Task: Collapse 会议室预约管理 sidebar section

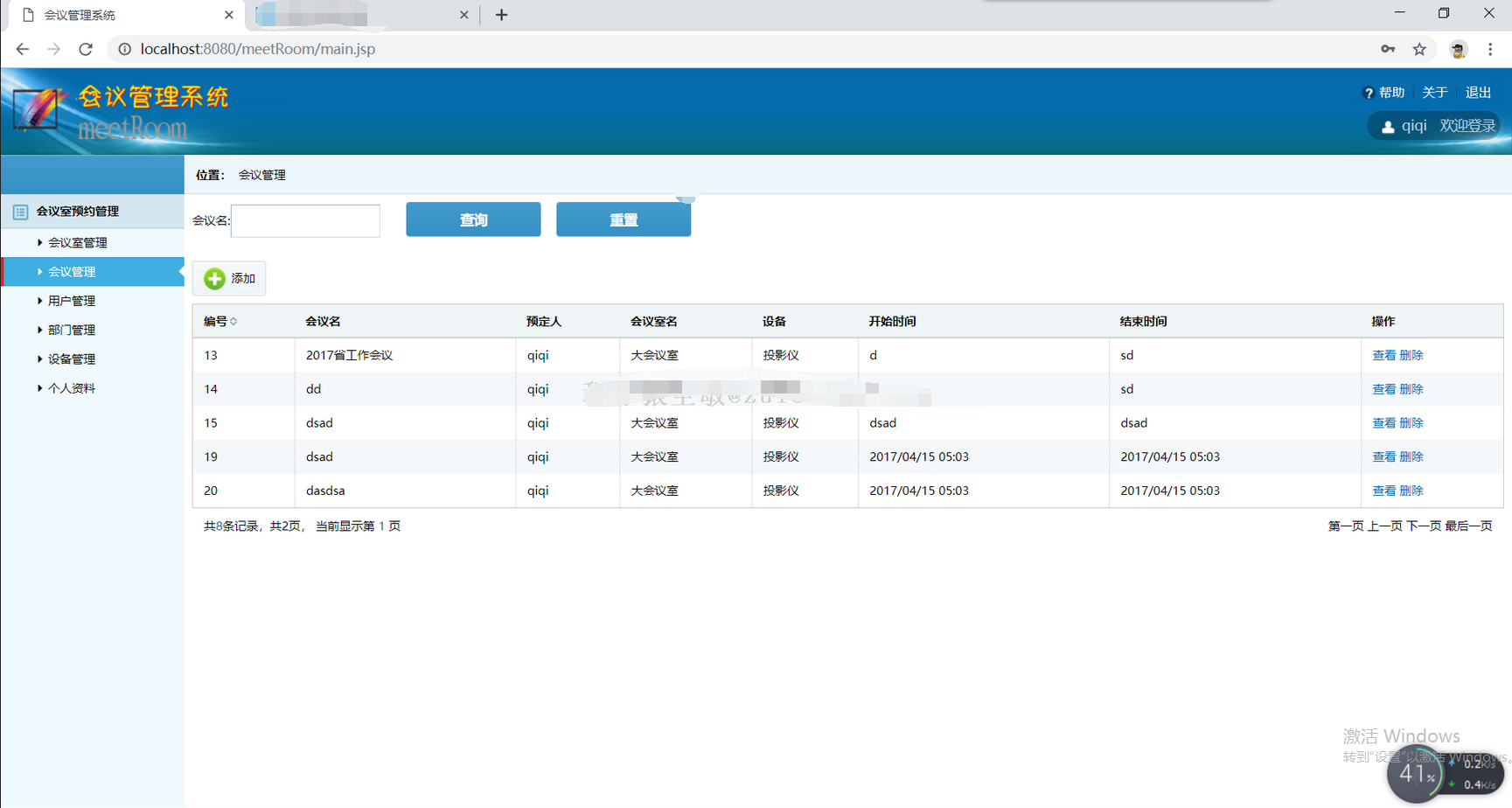Action: pos(93,212)
